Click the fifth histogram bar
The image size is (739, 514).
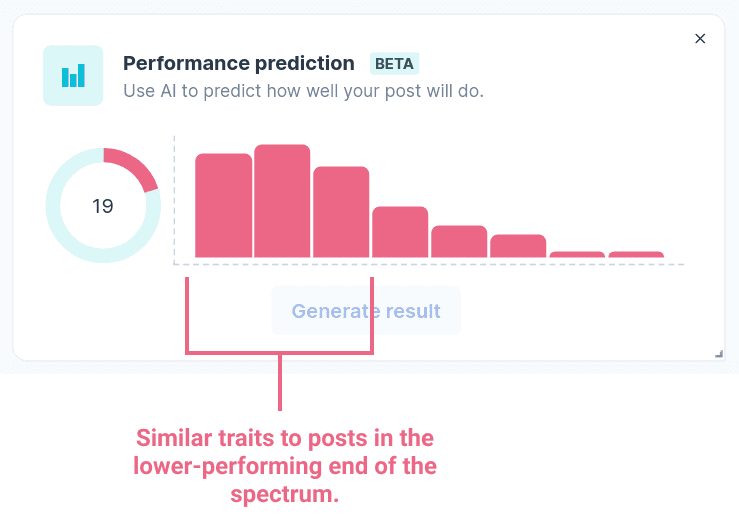coord(459,242)
